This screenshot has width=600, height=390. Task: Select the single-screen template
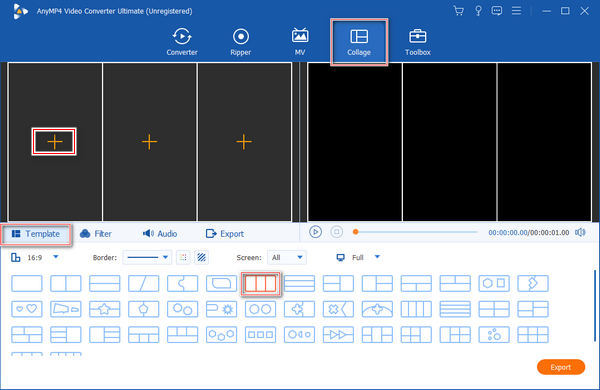point(27,284)
